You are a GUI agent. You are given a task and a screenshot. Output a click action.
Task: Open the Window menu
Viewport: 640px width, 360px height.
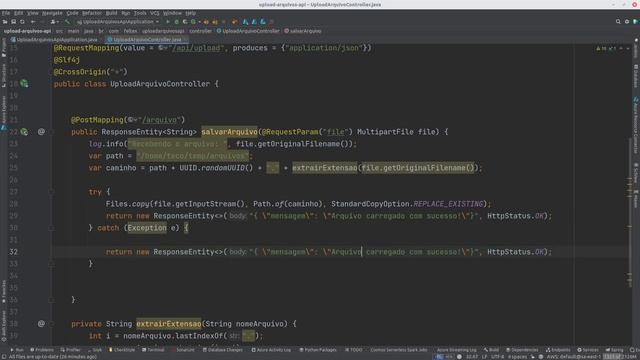pos(172,13)
